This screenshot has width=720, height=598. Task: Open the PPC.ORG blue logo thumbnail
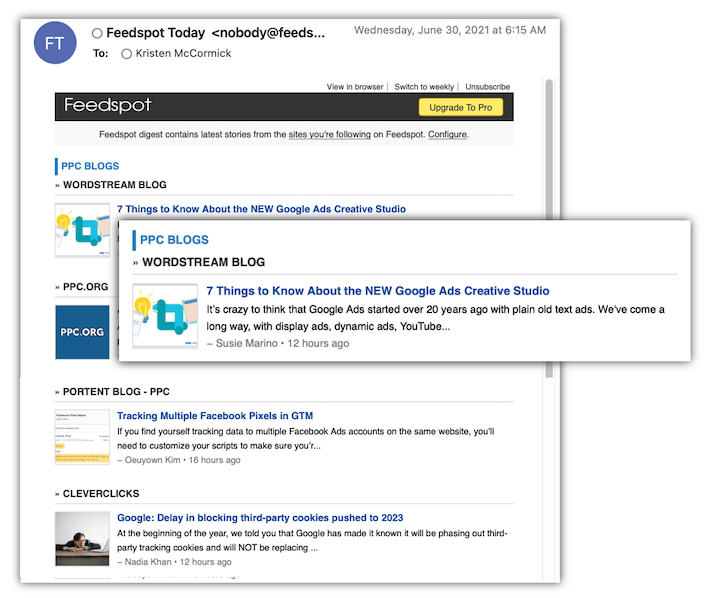[82, 332]
